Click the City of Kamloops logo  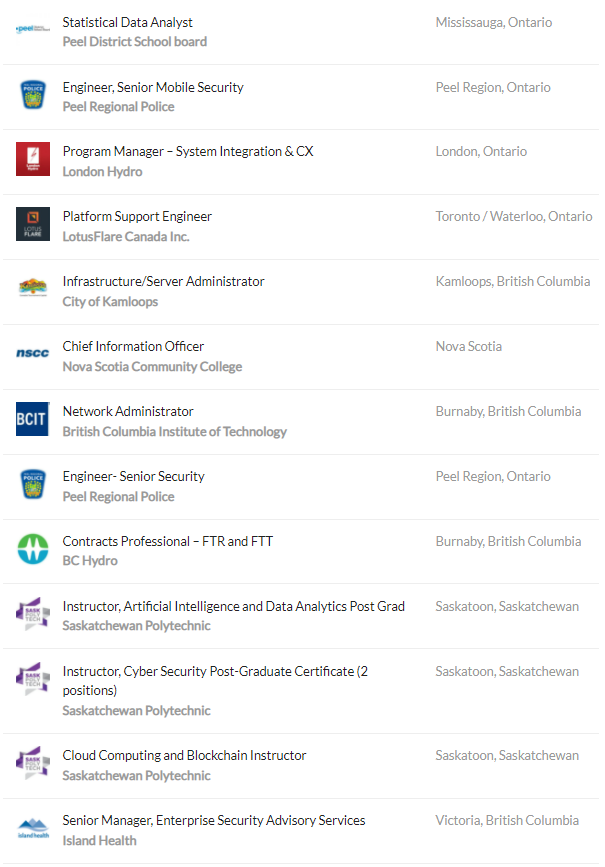pos(33,290)
